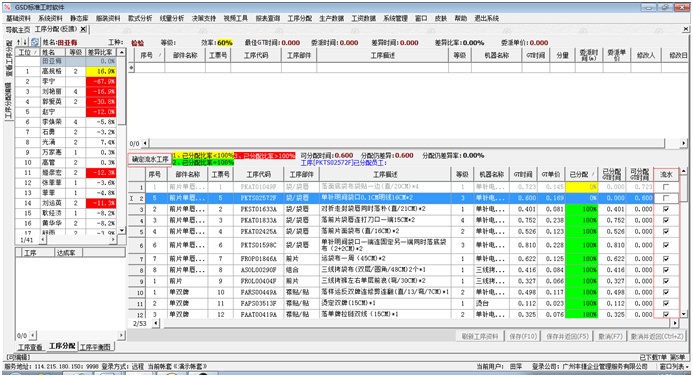
Task: Switch to the 工序平衡图 bottom tab
Action: click(x=95, y=347)
